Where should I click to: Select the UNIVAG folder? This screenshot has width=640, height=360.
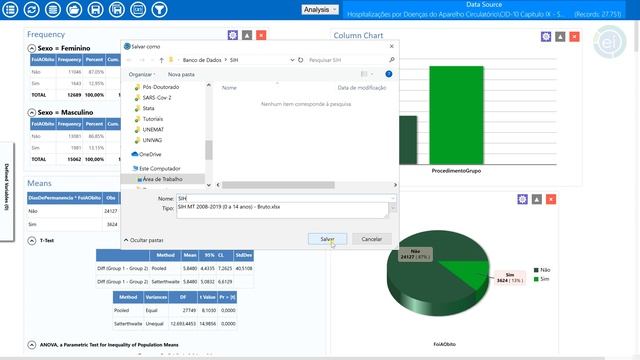point(152,140)
